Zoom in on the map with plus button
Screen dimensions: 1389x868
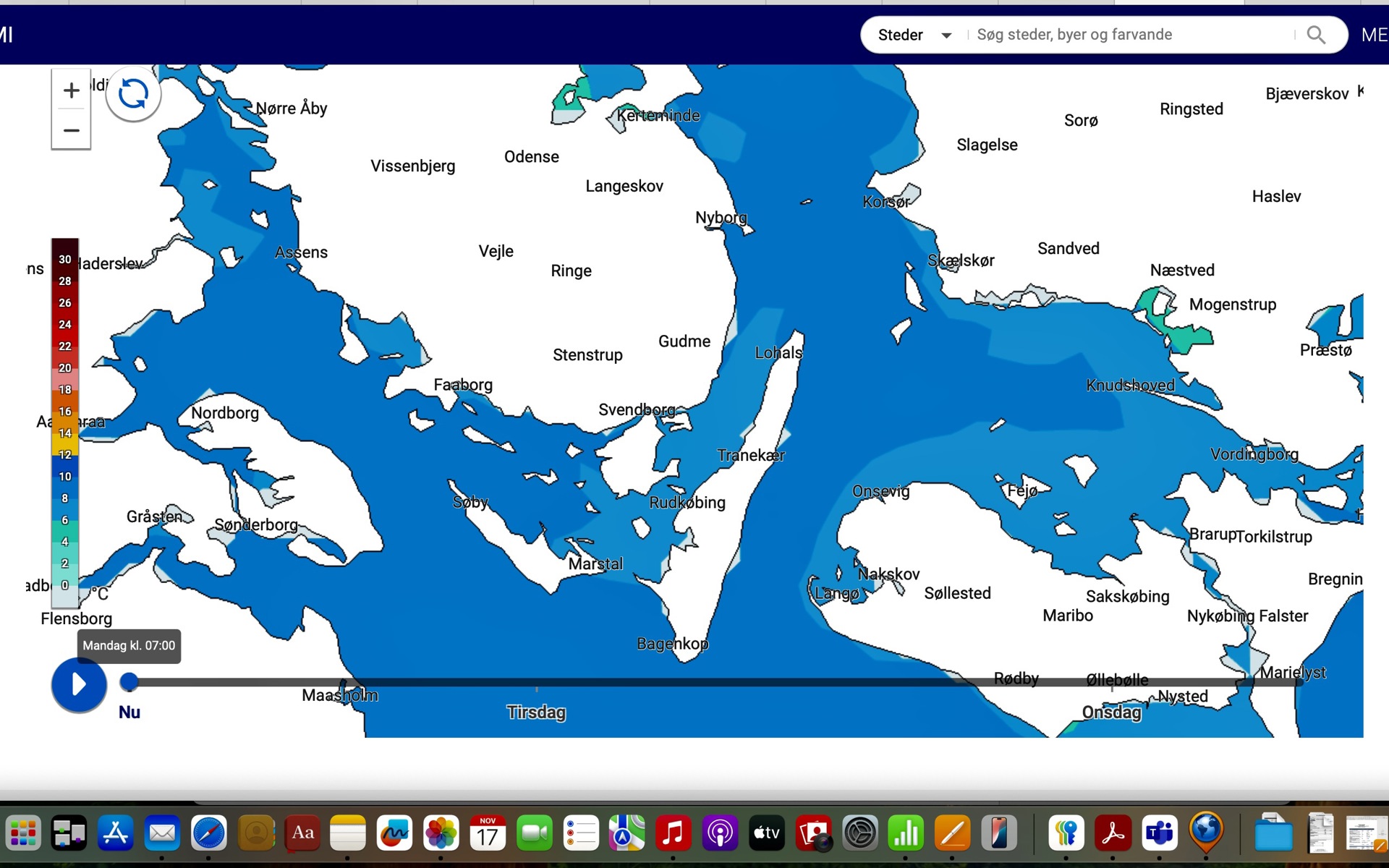point(71,90)
